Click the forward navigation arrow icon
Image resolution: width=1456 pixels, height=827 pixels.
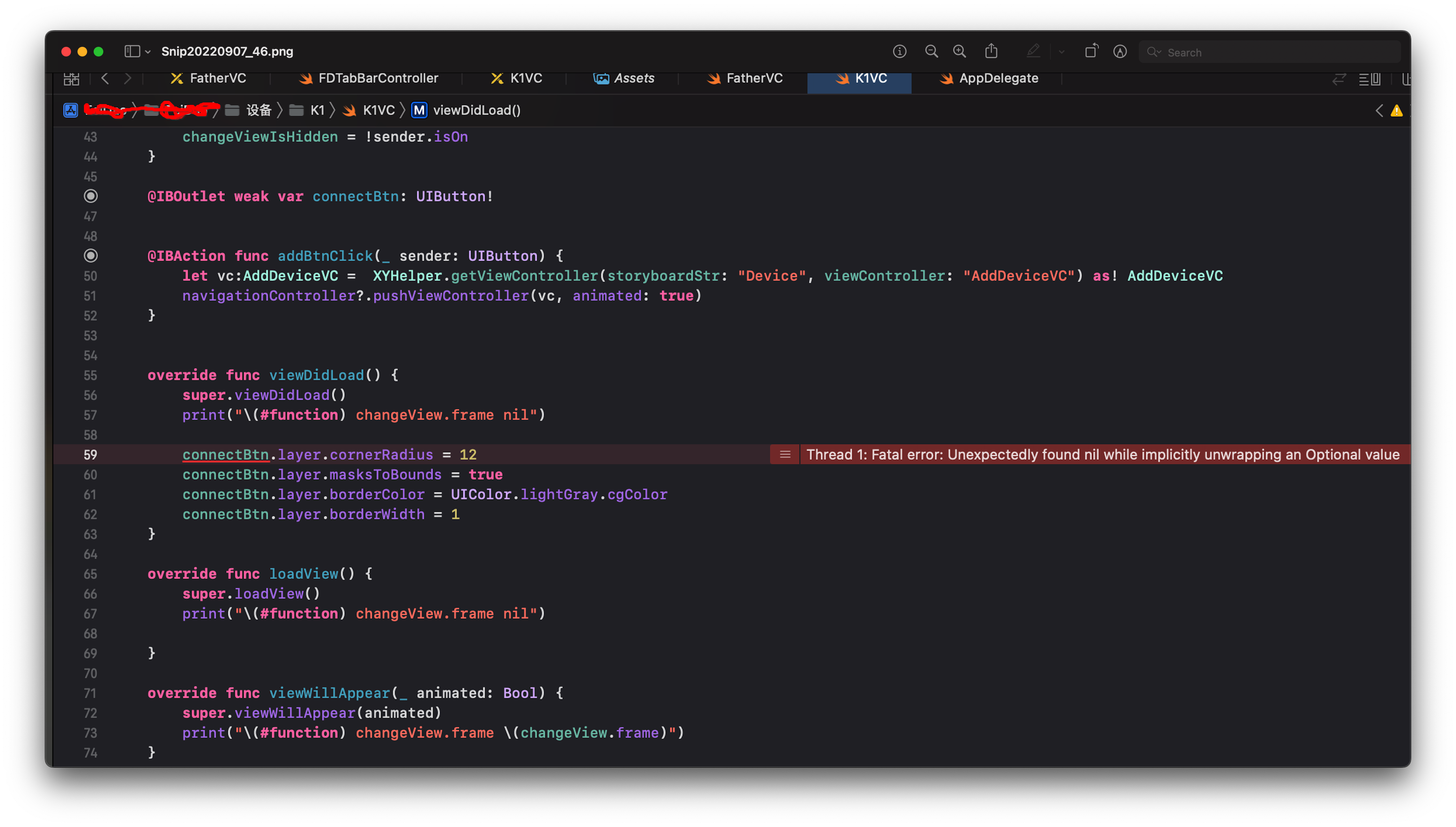pyautogui.click(x=128, y=78)
